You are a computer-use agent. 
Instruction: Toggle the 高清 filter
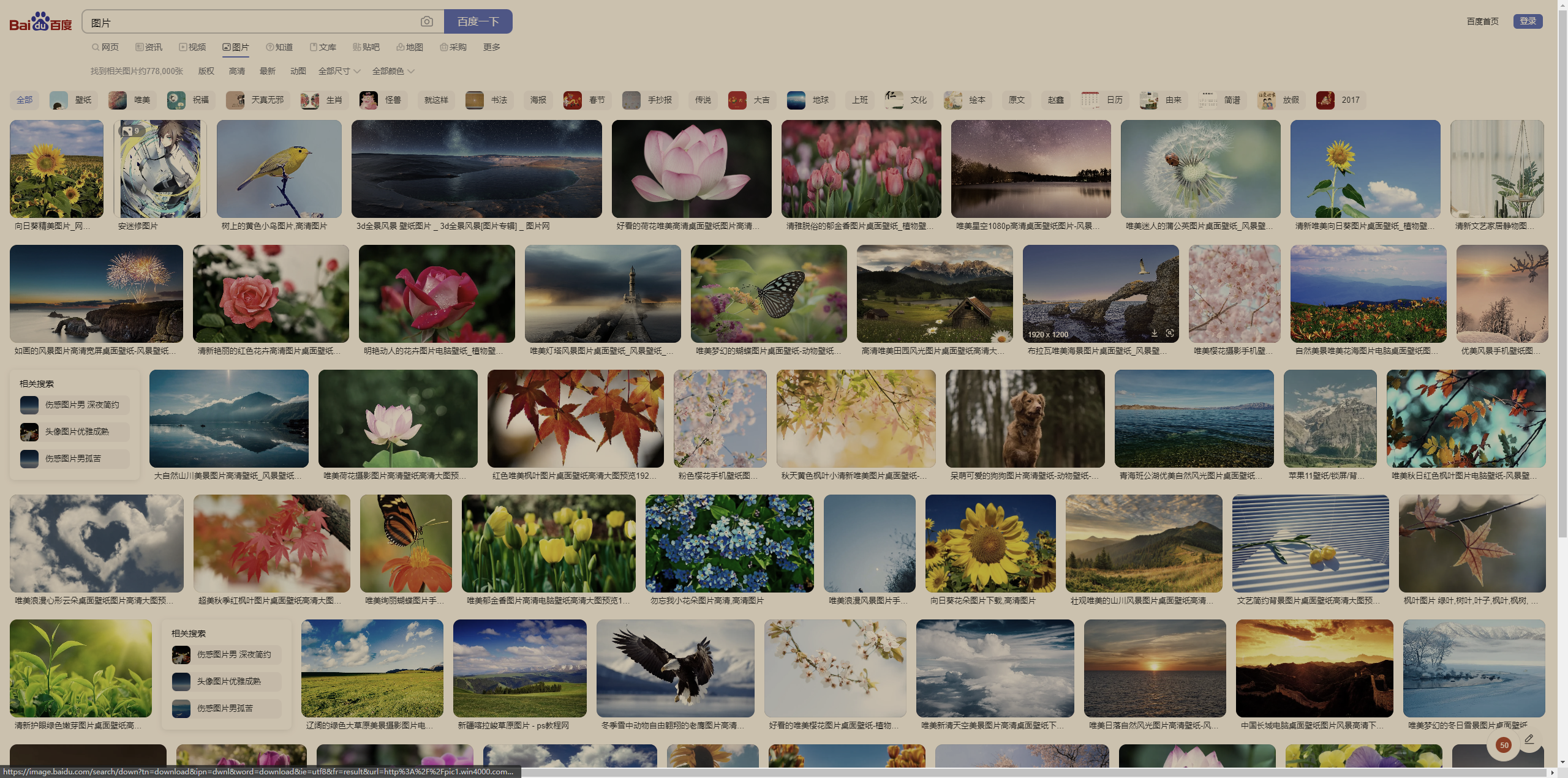pos(237,71)
